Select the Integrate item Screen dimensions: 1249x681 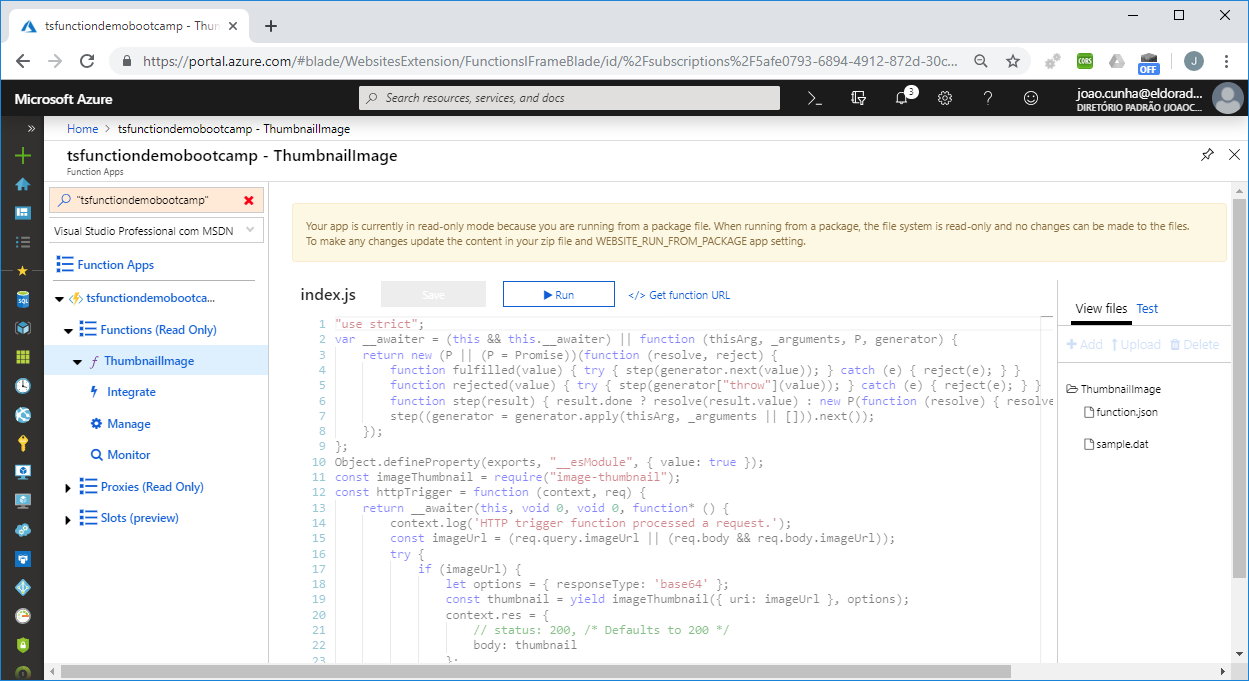(131, 392)
